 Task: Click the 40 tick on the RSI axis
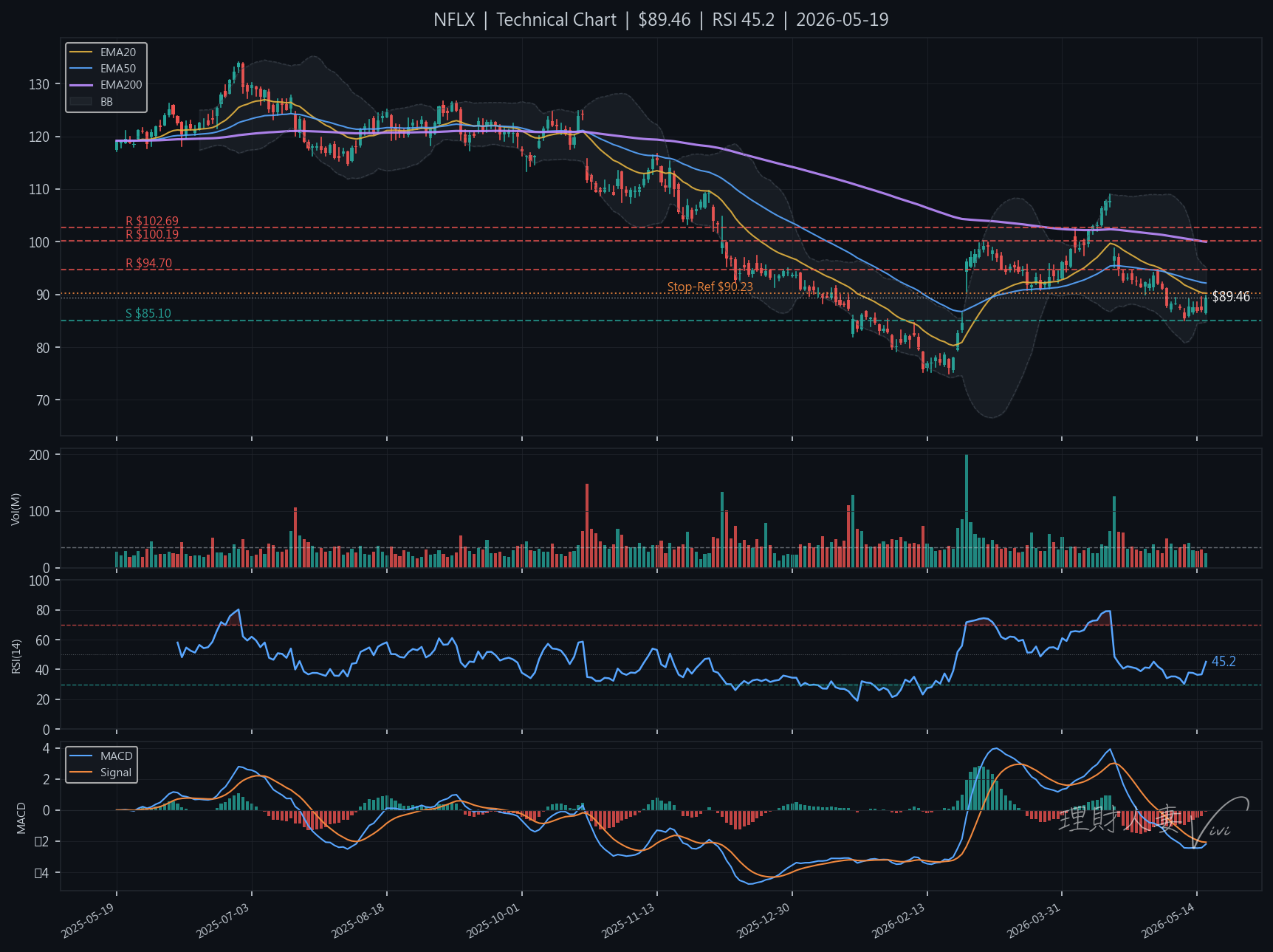tap(43, 670)
